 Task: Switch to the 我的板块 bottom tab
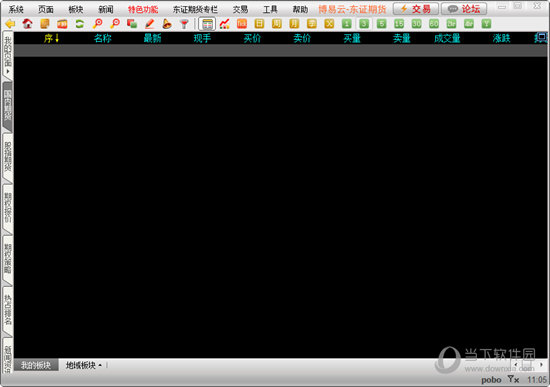click(36, 365)
